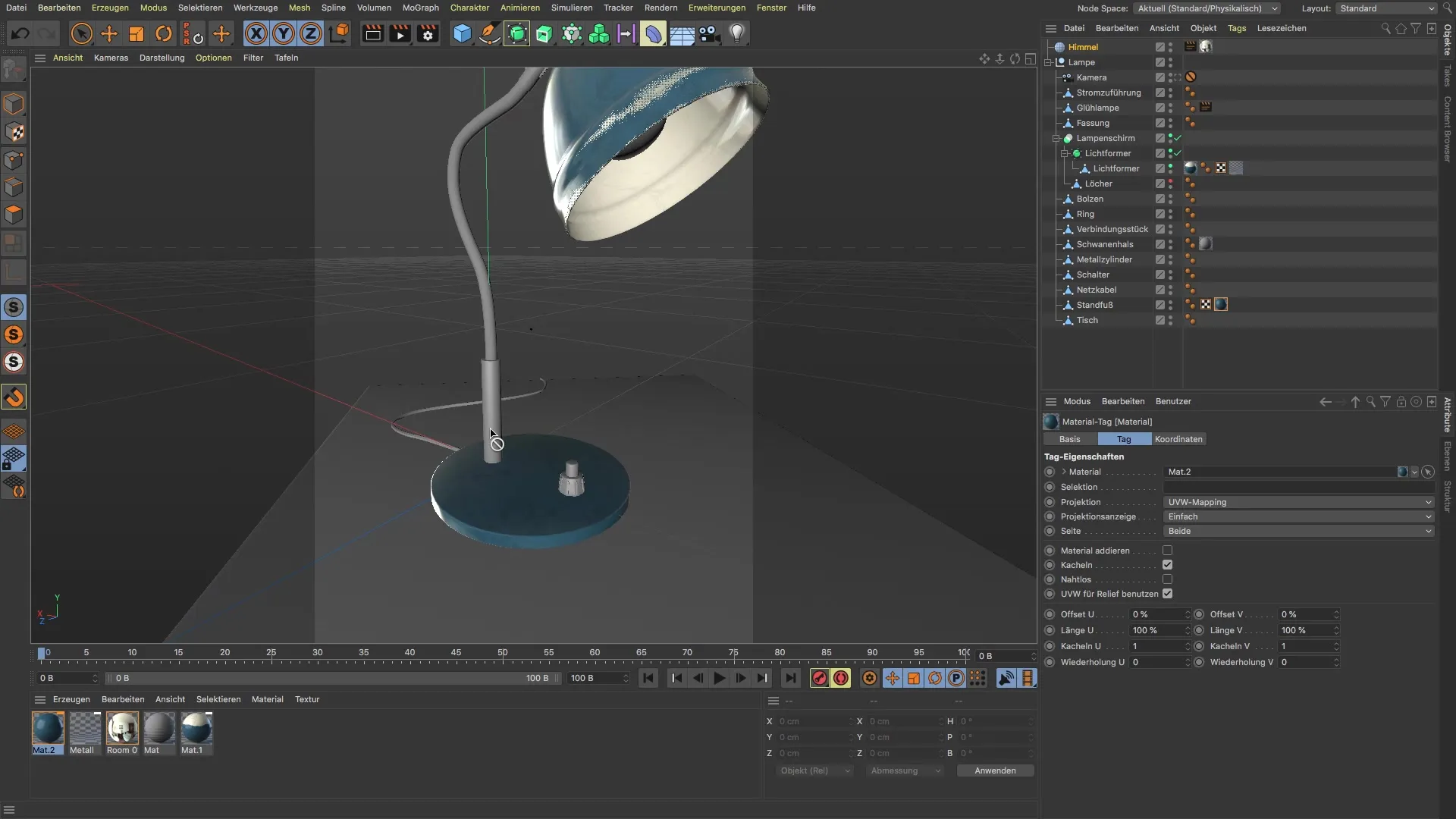
Task: Open the viewport Darstellung menu
Action: (162, 58)
